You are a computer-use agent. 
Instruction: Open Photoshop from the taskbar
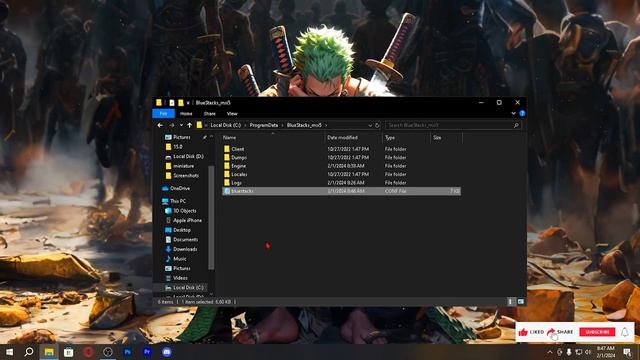127,352
